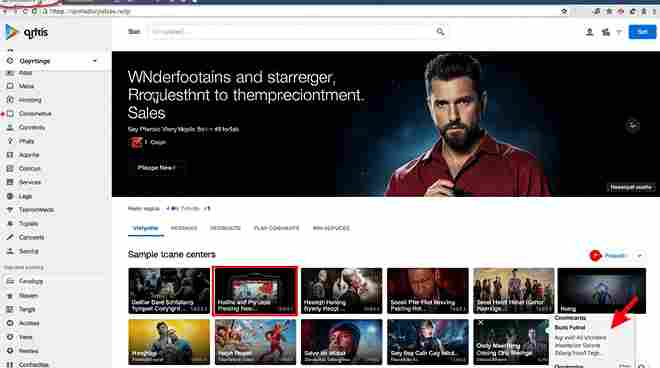Open the 'Comtrets' person sidebar icon
This screenshot has height=368, width=660.
[x=10, y=127]
